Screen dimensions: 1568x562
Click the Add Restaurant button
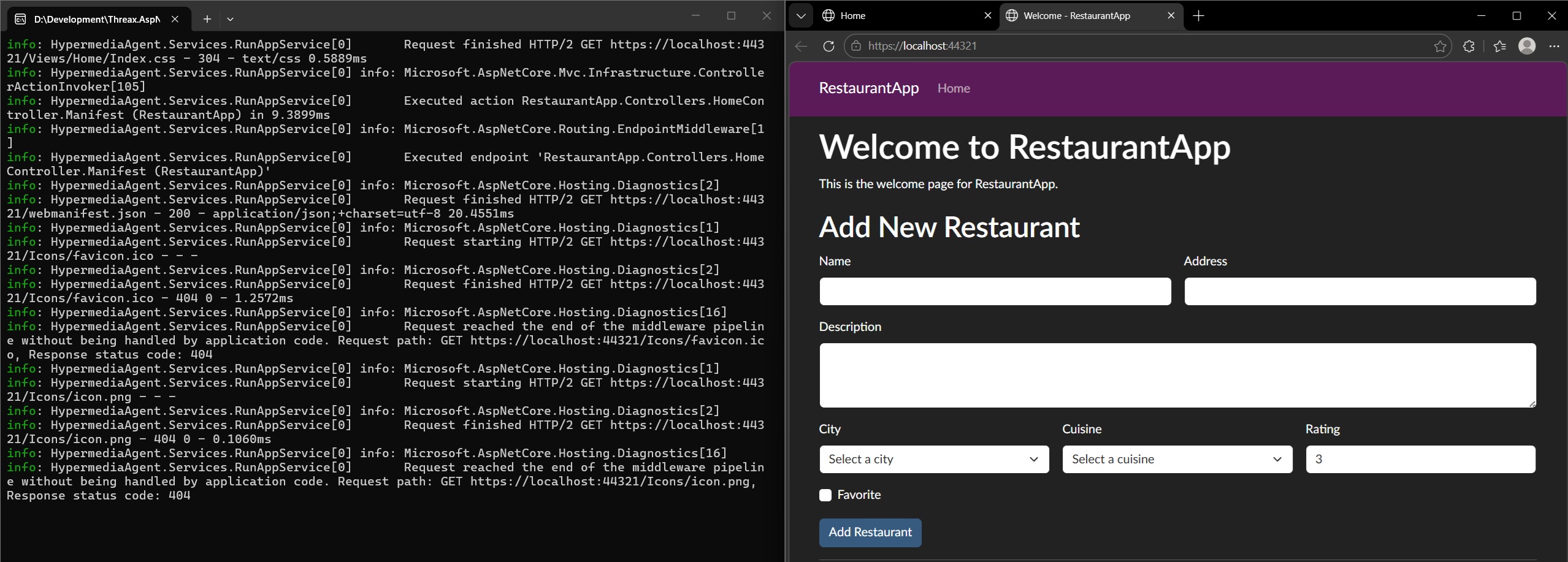870,533
